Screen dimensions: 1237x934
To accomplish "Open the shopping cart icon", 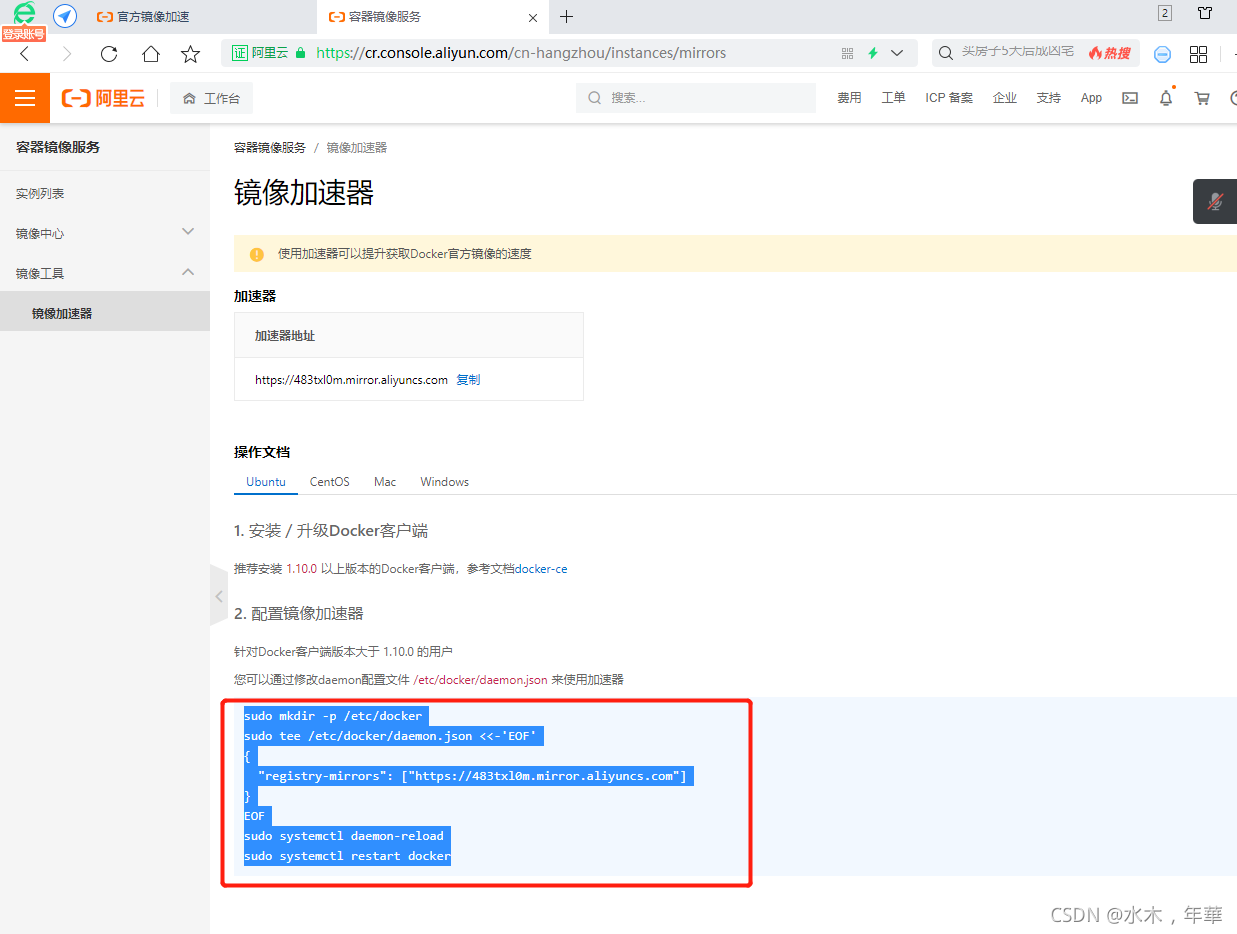I will click(1202, 98).
